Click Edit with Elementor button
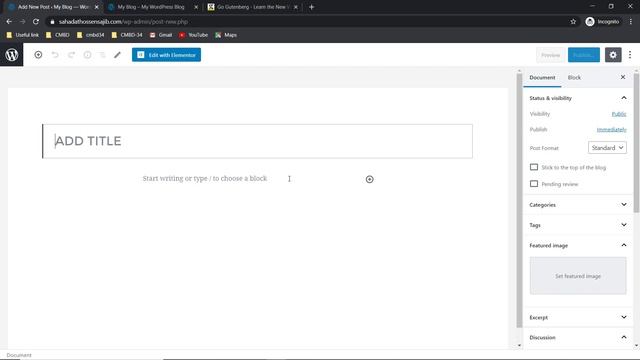 click(166, 55)
